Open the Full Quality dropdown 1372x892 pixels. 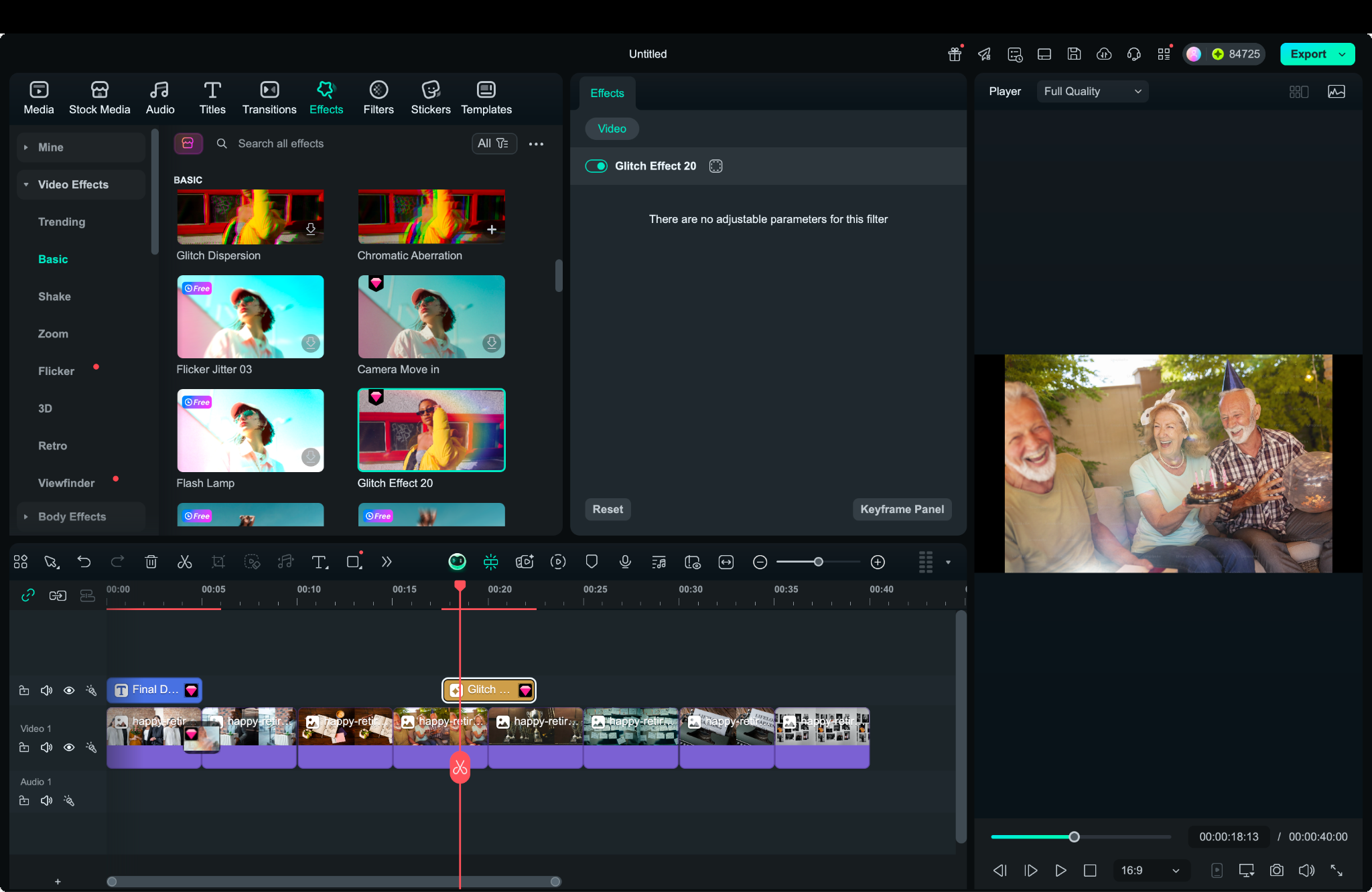point(1093,92)
